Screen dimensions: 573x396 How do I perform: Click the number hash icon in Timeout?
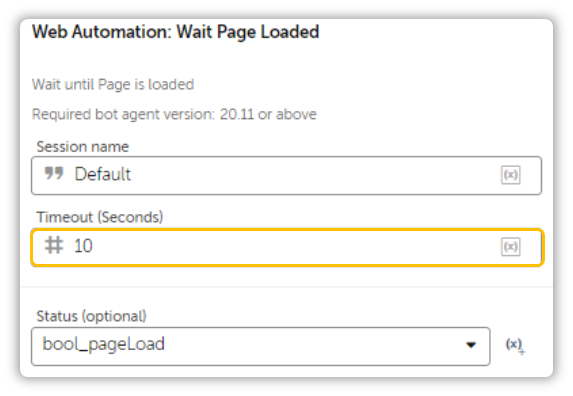point(54,245)
